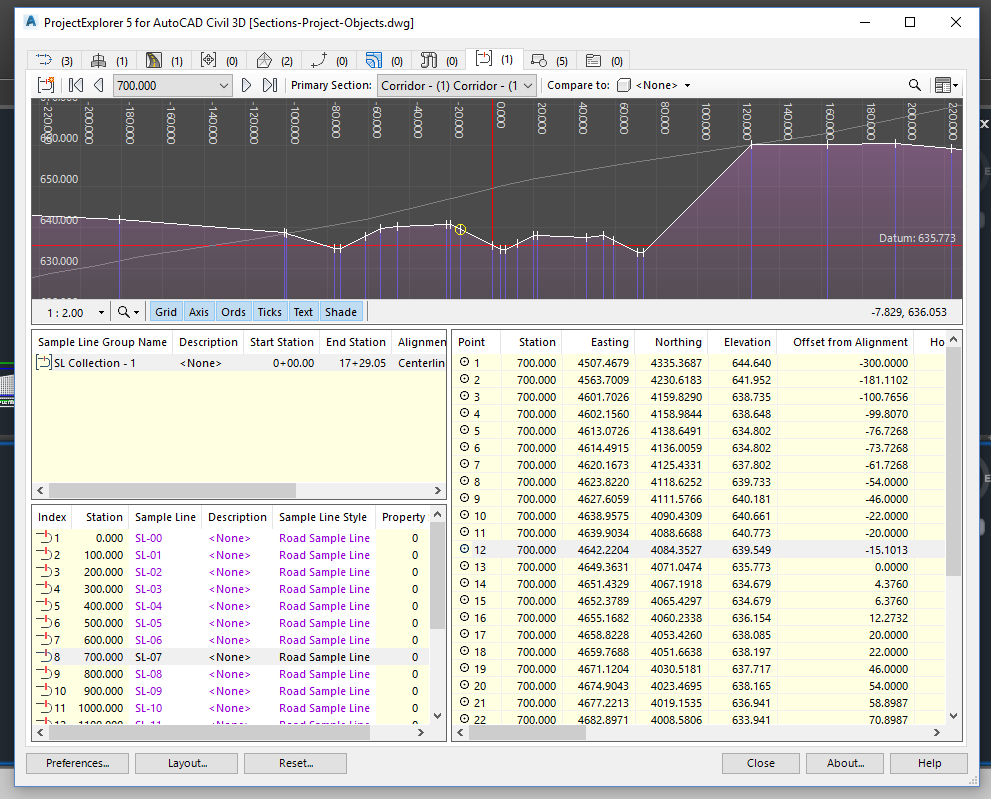Open the Assemblies tab with count (1)

[109, 60]
